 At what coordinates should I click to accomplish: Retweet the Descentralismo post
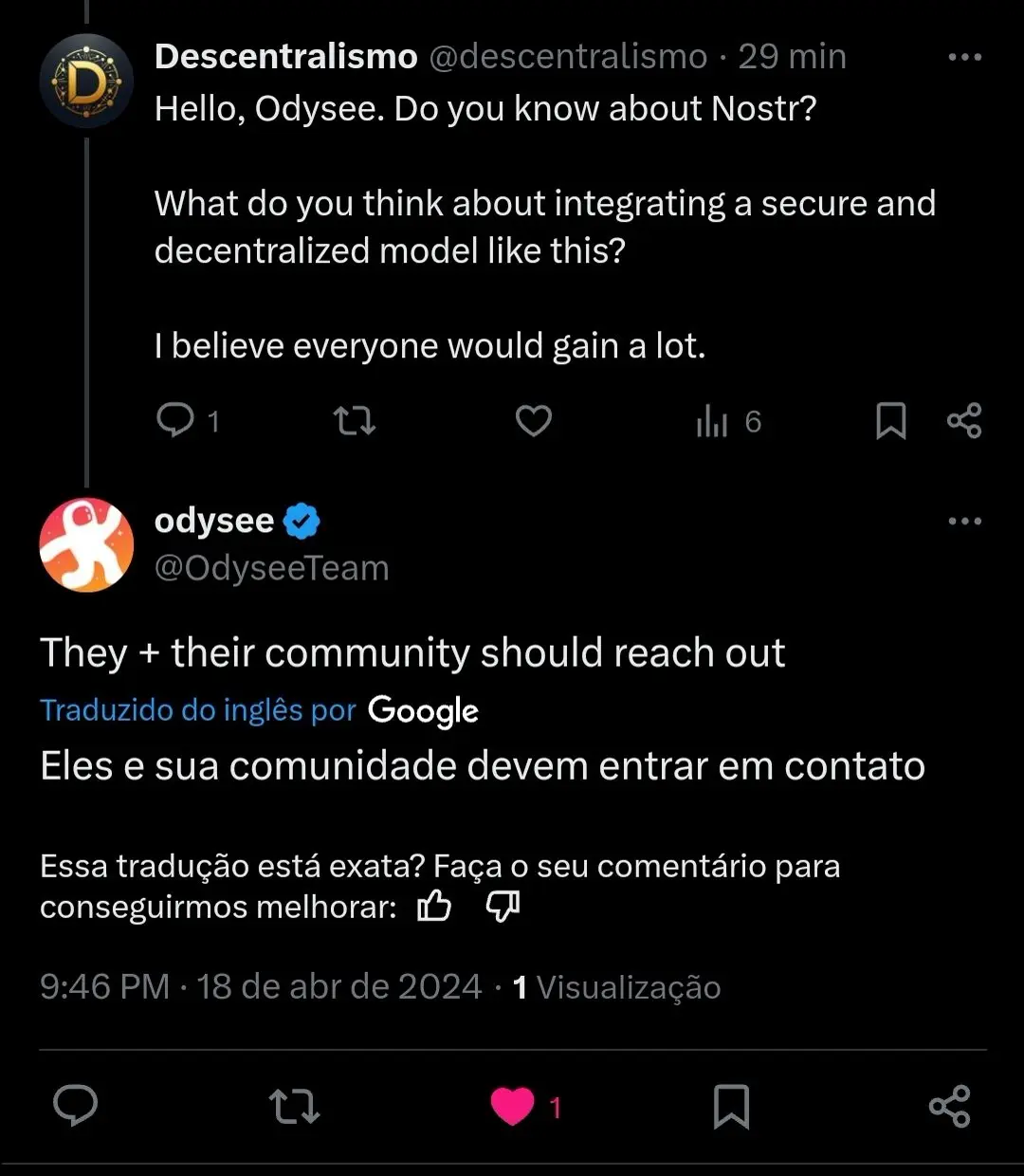click(x=355, y=420)
